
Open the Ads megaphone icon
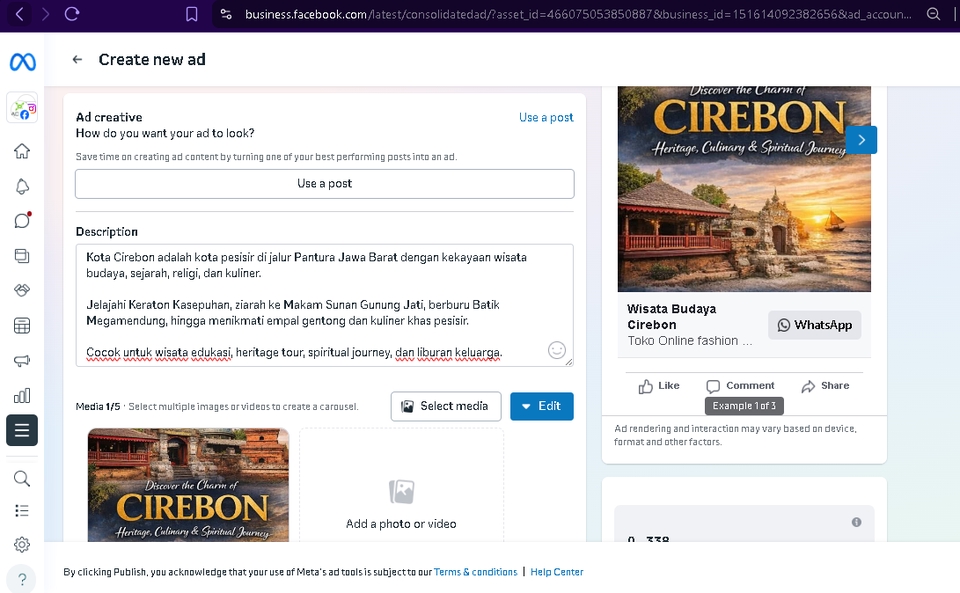pyautogui.click(x=22, y=361)
